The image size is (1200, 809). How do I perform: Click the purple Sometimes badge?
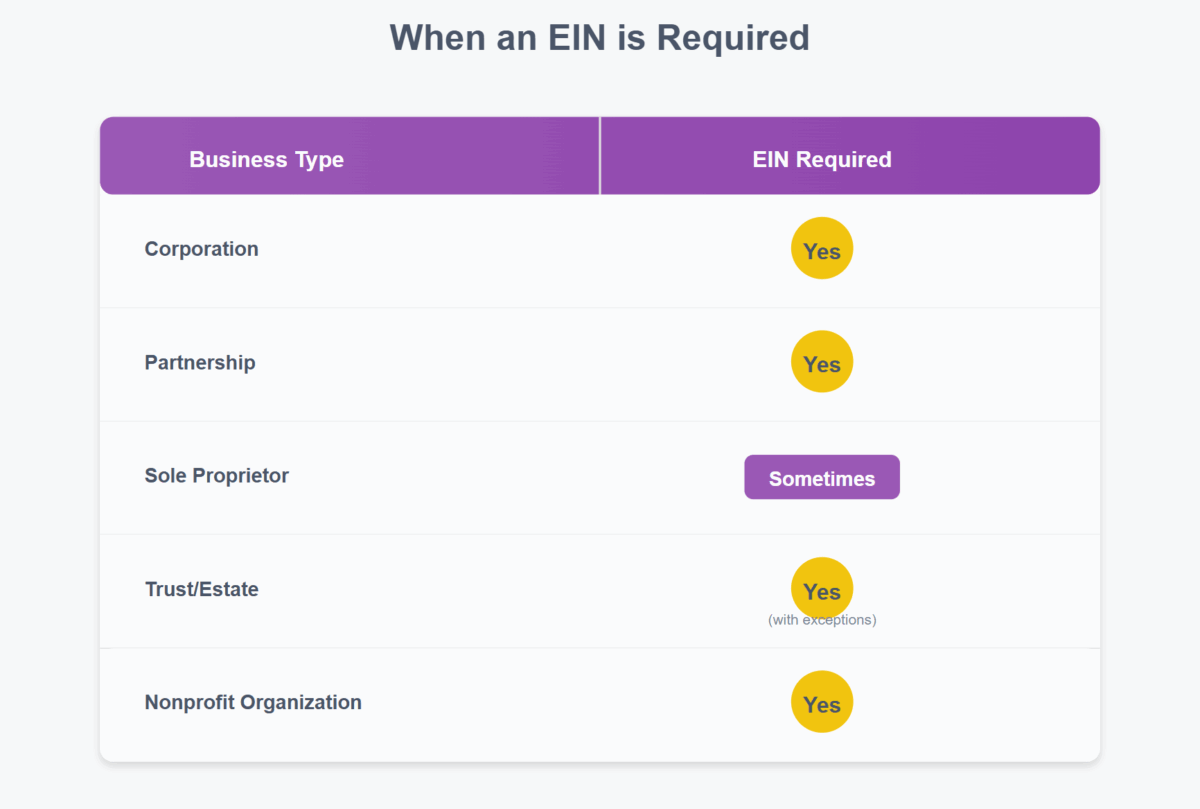(x=822, y=478)
